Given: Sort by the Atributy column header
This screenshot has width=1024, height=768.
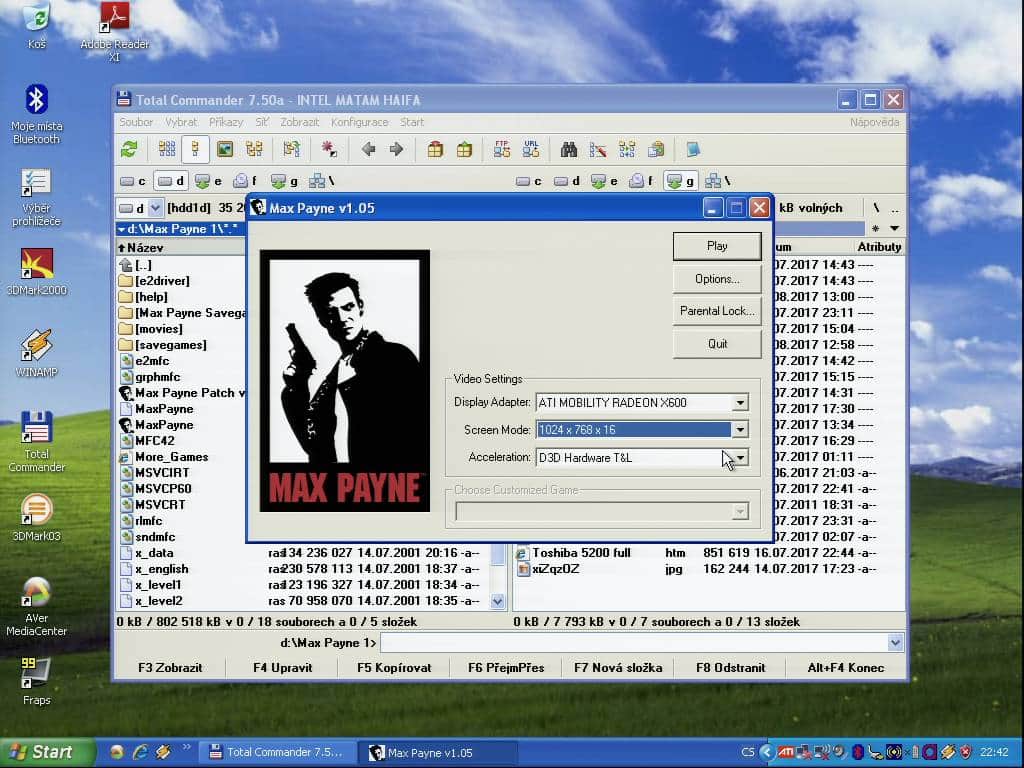Looking at the screenshot, I should tap(879, 247).
